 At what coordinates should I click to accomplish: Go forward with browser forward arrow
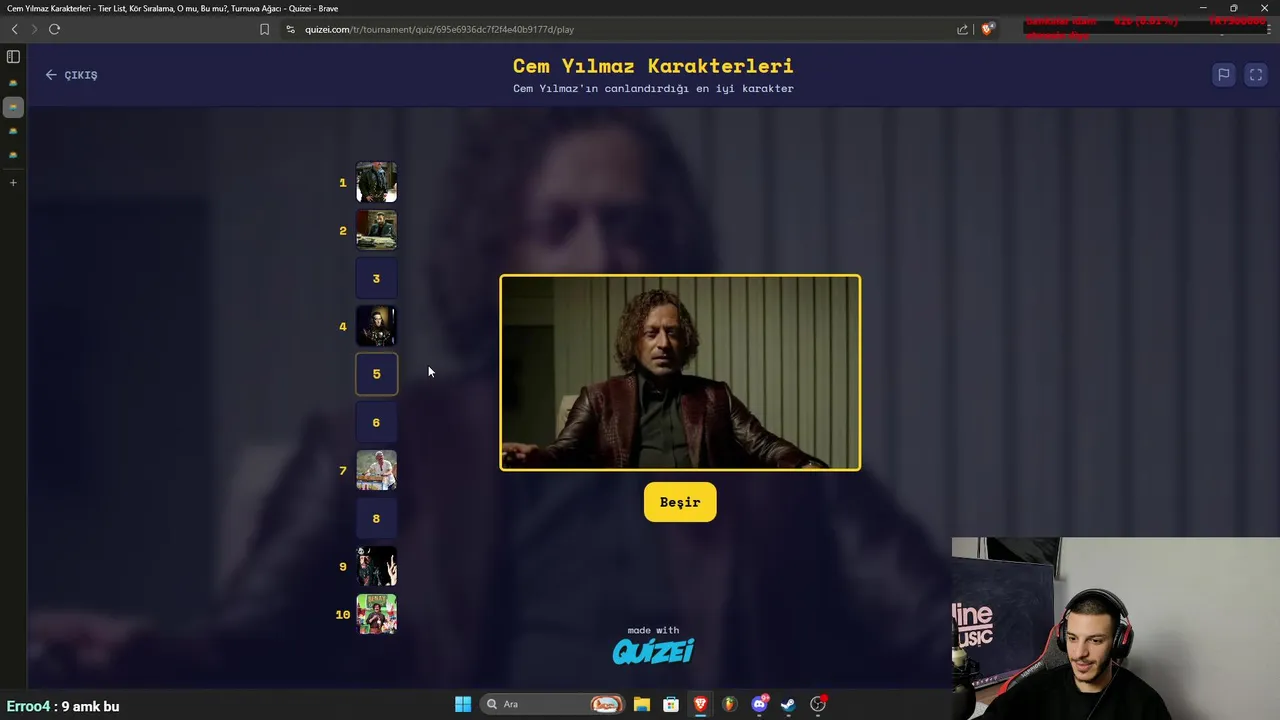(33, 29)
